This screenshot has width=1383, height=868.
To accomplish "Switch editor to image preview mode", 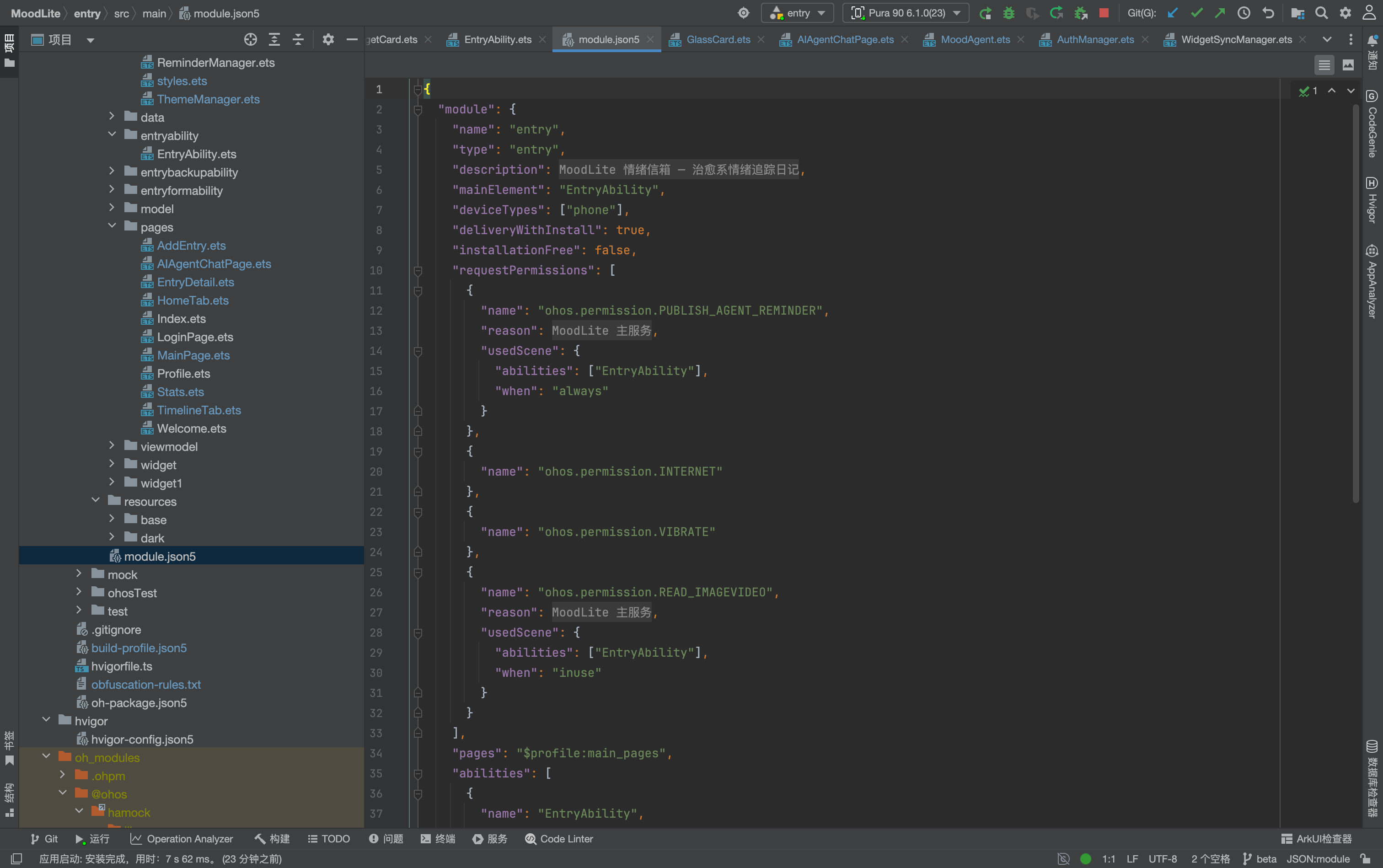I will 1348,65.
